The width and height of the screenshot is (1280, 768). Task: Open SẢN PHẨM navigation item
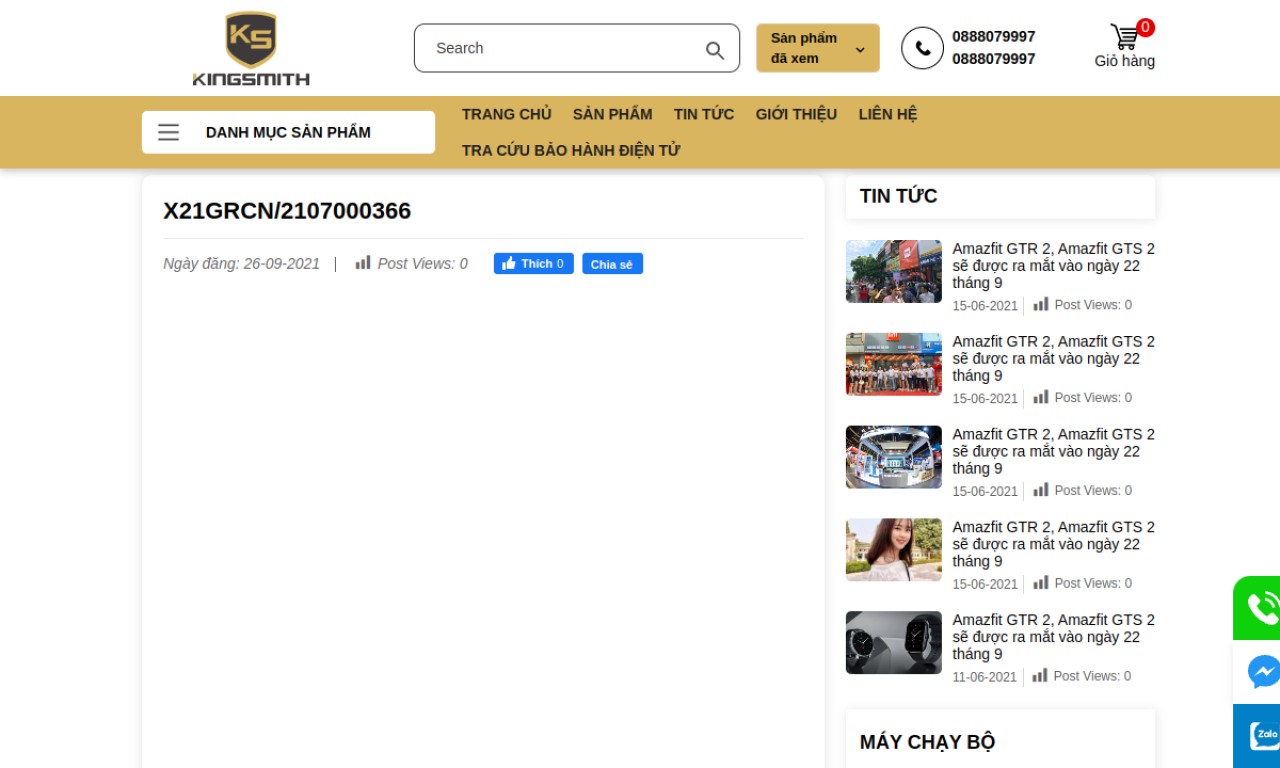[x=611, y=114]
